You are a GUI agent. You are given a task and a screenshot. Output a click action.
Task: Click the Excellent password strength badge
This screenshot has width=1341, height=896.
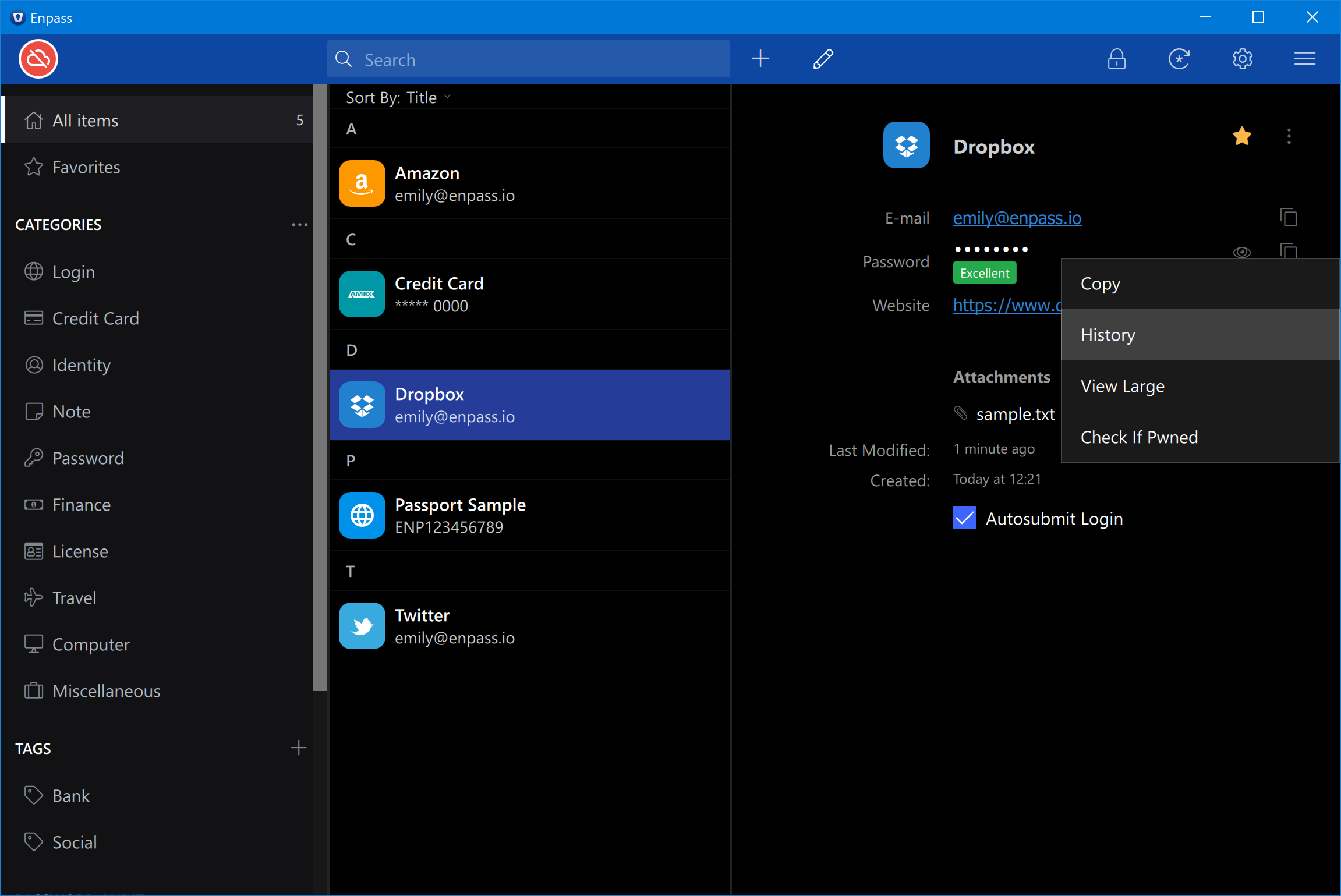(x=985, y=273)
